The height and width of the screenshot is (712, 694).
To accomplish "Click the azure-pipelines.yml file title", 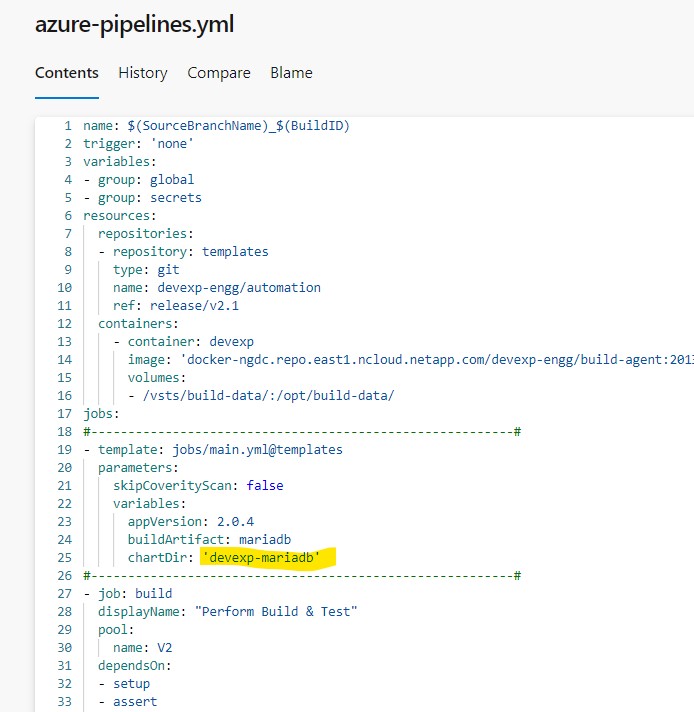I will pyautogui.click(x=134, y=25).
